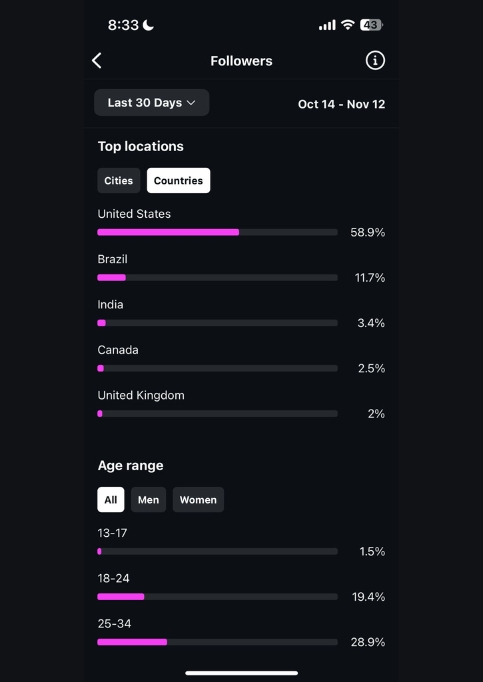Tap the battery indicator in status bar
The image size is (483, 682).
click(x=371, y=25)
